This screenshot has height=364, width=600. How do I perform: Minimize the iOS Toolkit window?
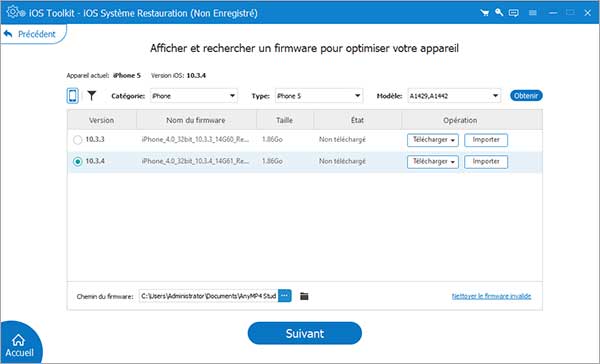(x=553, y=13)
